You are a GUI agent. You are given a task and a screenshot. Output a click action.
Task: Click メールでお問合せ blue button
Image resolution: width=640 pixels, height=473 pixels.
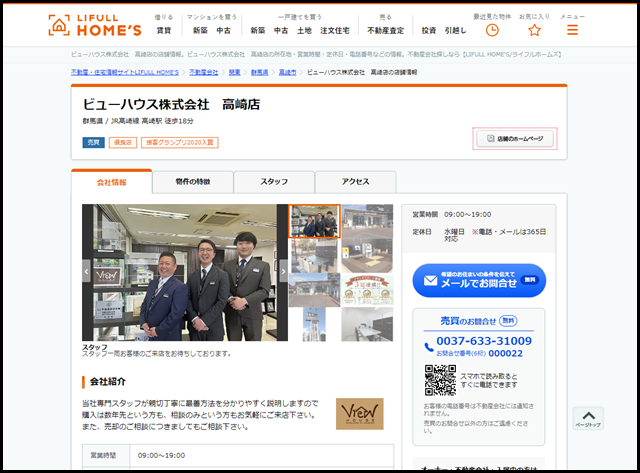coord(479,280)
